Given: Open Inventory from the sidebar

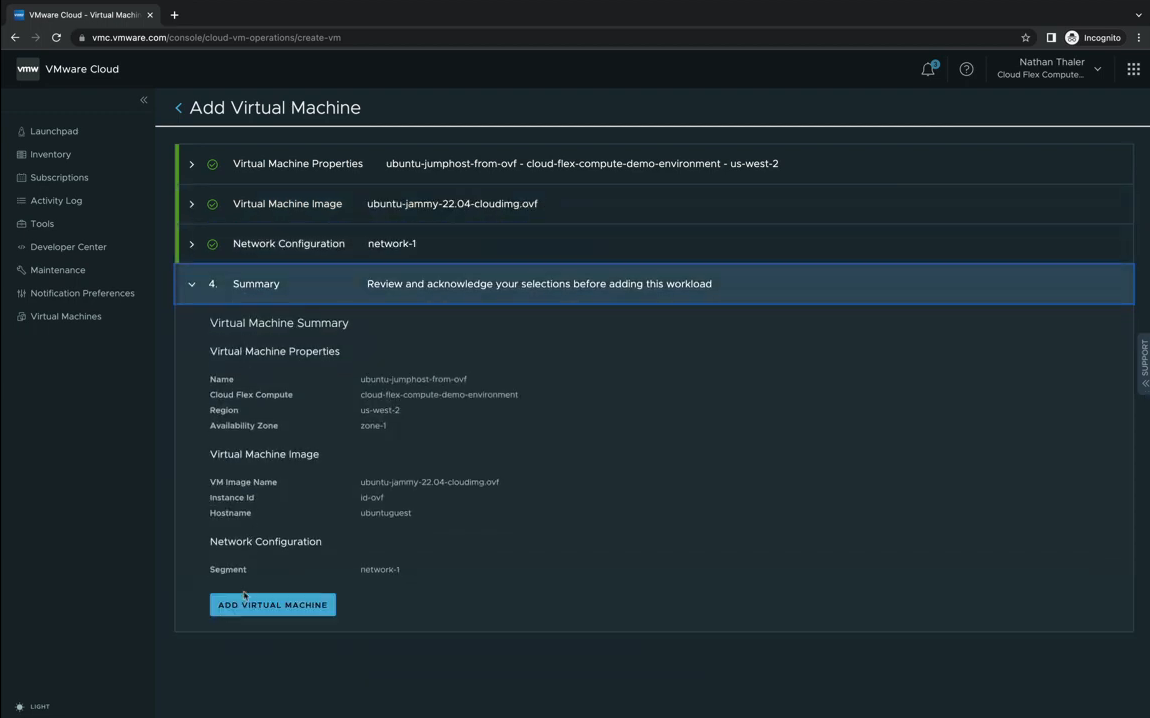Looking at the screenshot, I should pos(51,155).
